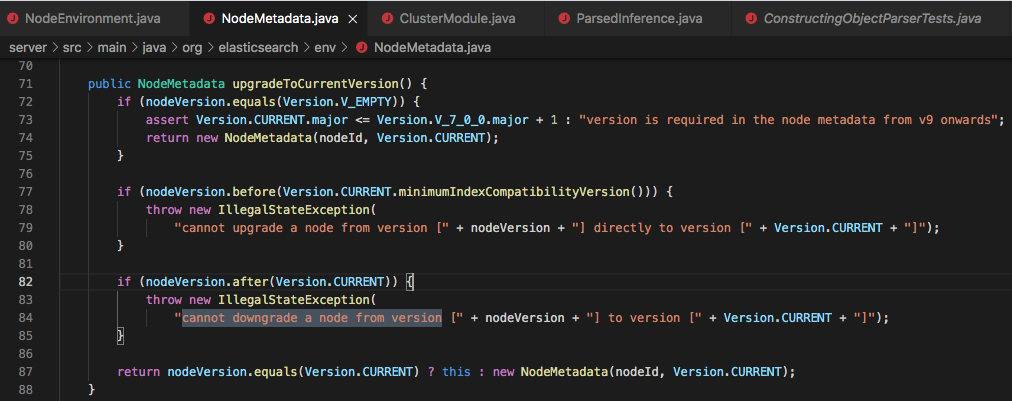Open the server breadcrumb segment
The width and height of the screenshot is (1012, 401).
(26, 48)
